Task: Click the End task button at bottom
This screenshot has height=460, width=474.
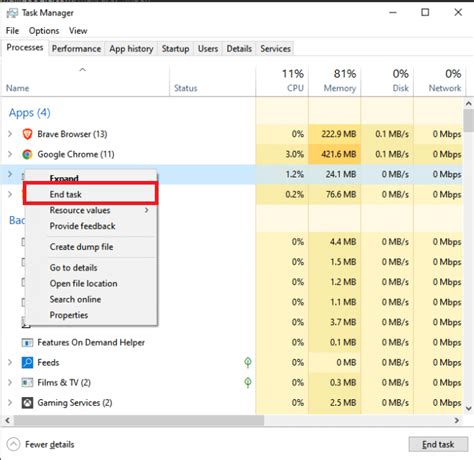Action: (x=438, y=444)
